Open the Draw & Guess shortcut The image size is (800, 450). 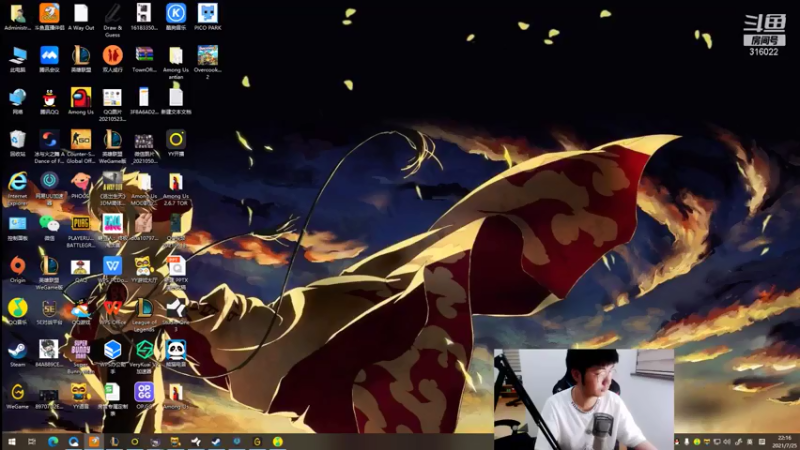(112, 14)
